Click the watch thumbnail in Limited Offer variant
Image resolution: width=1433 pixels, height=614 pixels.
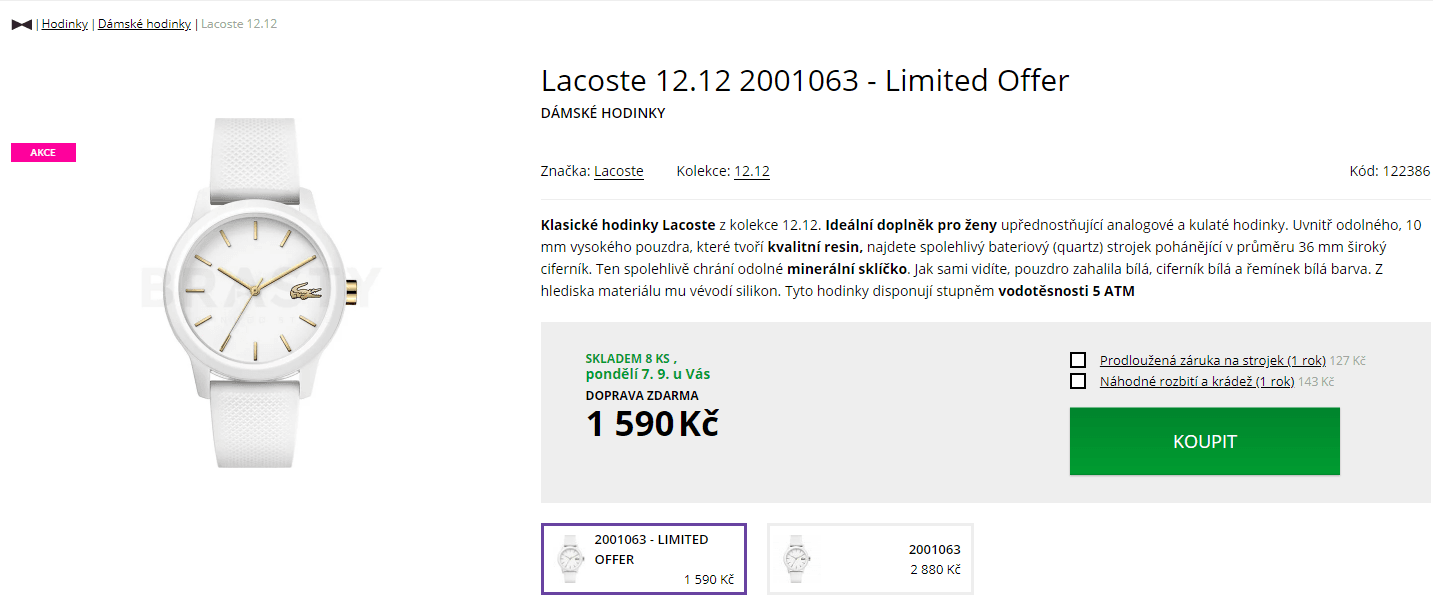coord(570,558)
